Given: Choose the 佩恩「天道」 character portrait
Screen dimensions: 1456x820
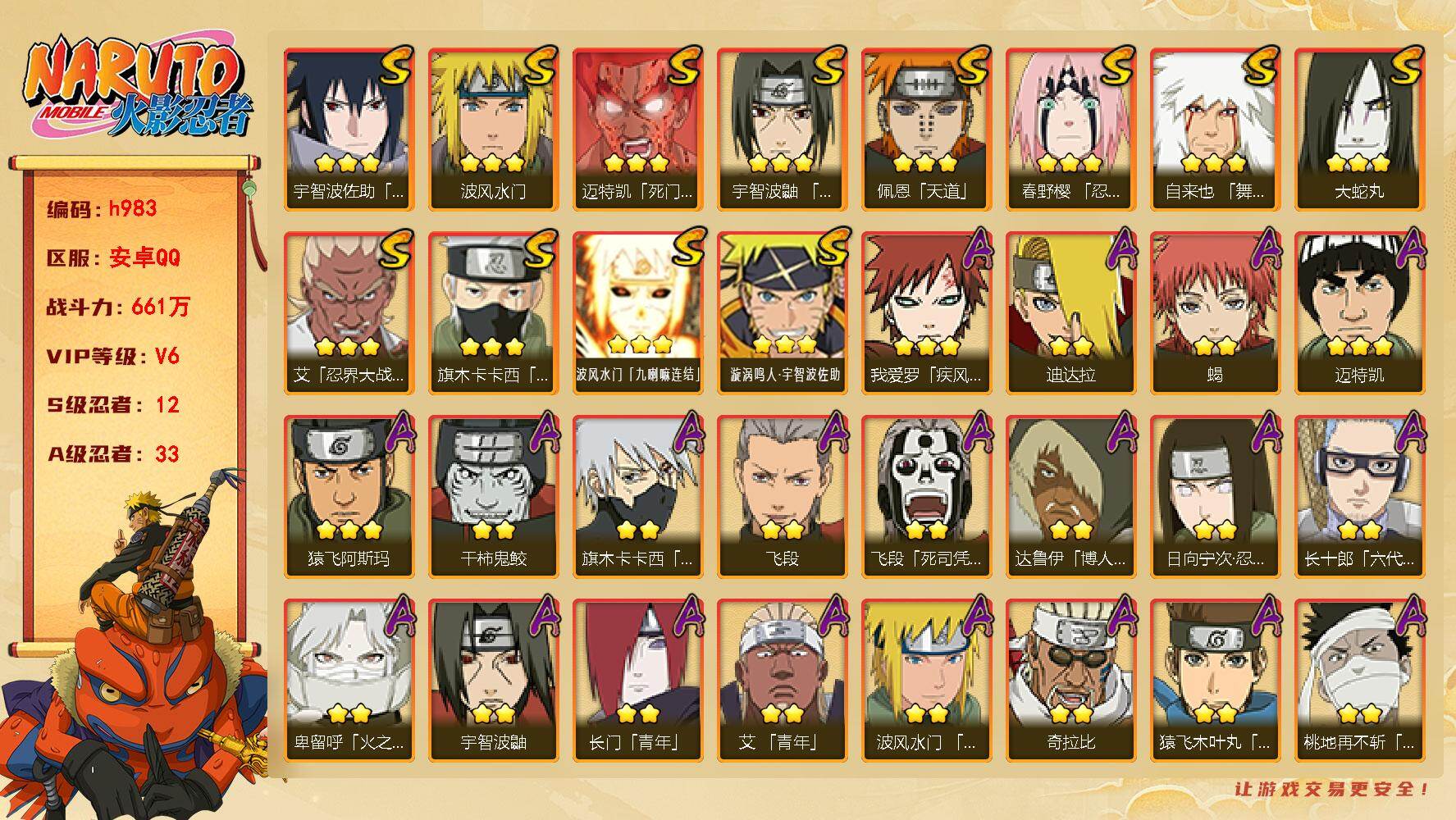Looking at the screenshot, I should point(926,130).
